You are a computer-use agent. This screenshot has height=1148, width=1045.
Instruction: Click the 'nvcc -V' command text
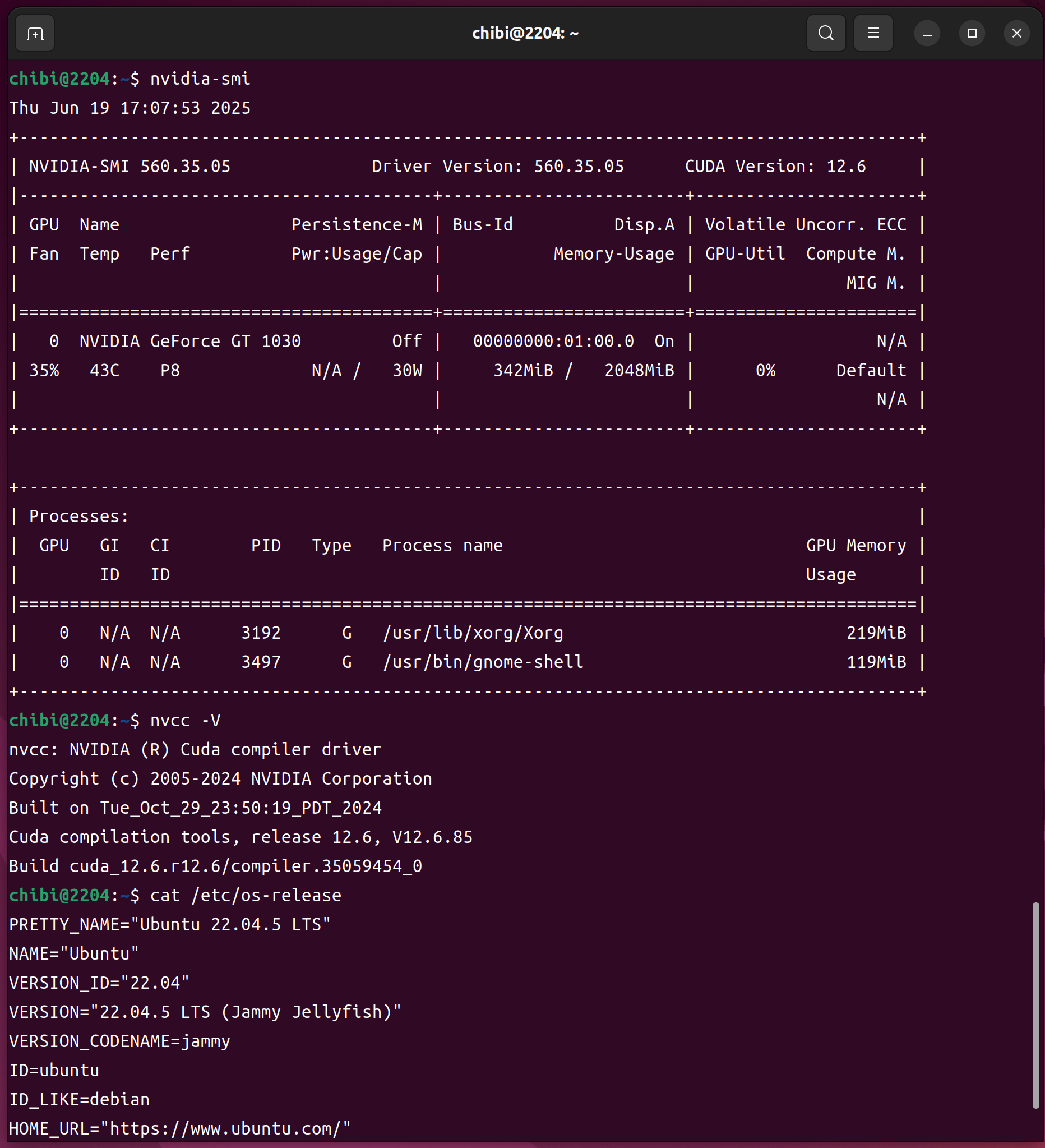tap(185, 720)
